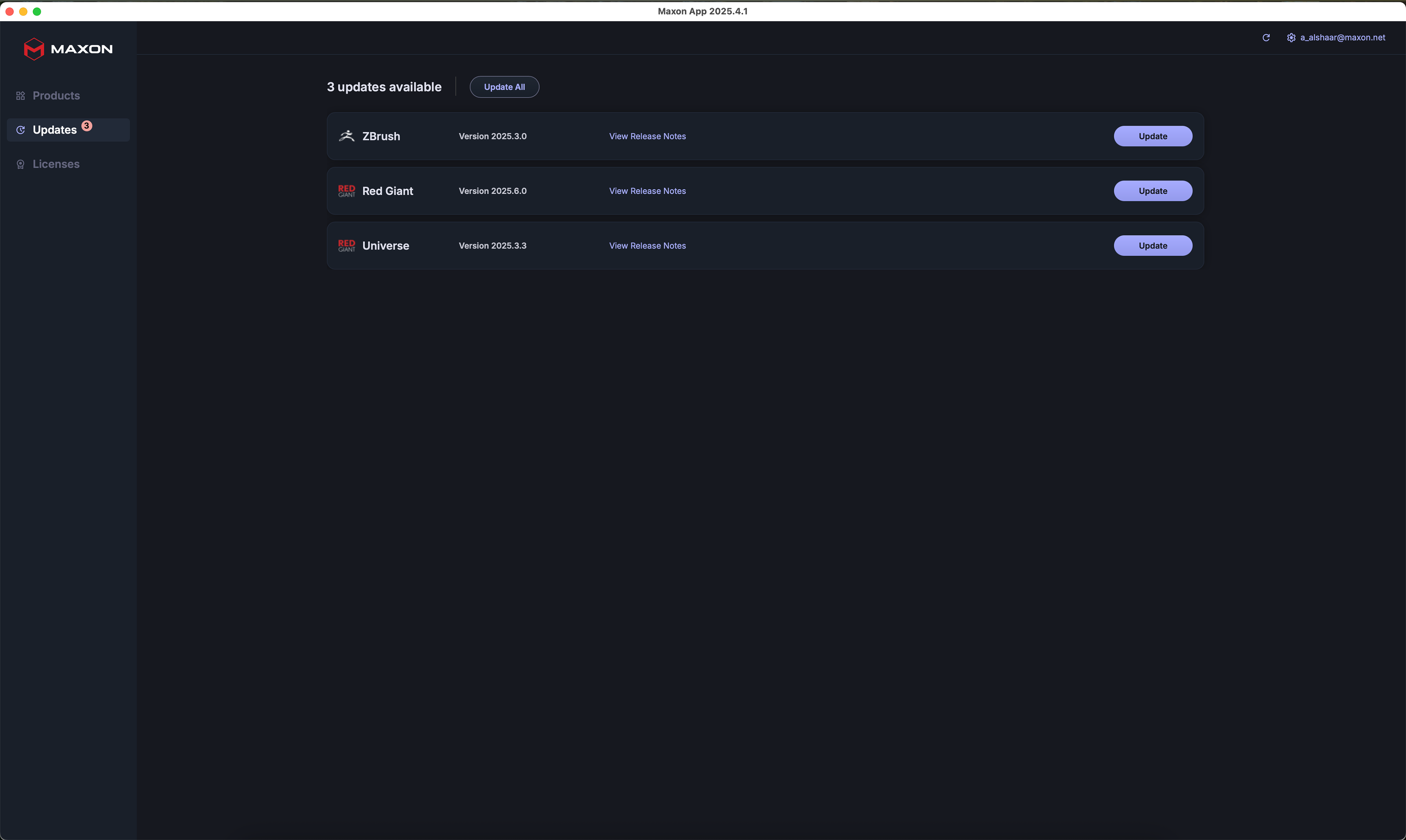
Task: Click the Universe row Red Giant icon
Action: [x=346, y=246]
